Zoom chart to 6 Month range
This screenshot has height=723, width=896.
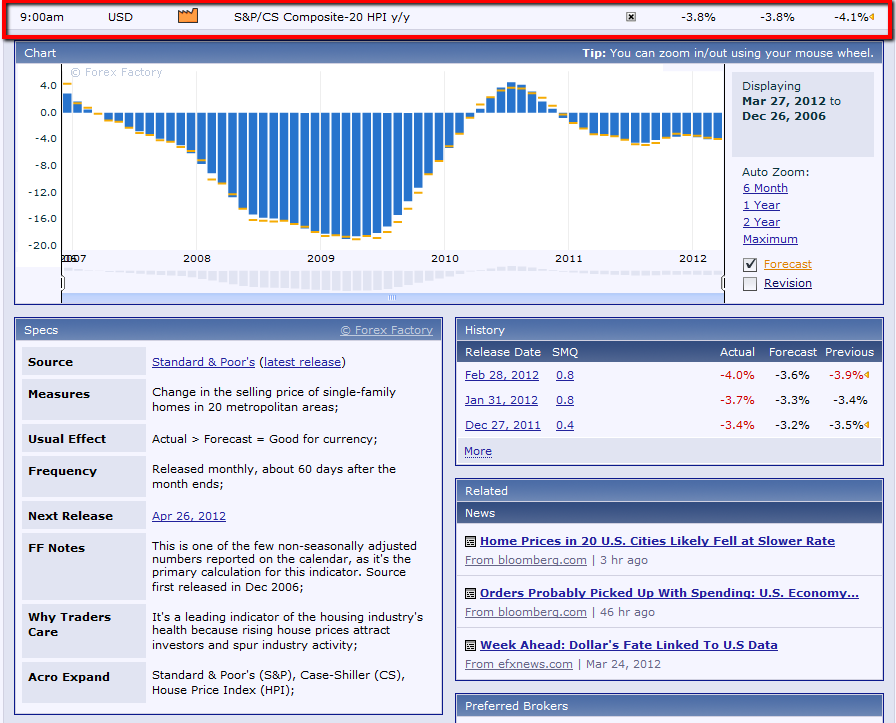pos(765,188)
